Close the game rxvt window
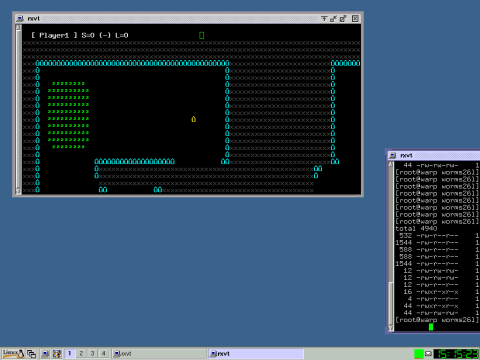 coord(355,18)
